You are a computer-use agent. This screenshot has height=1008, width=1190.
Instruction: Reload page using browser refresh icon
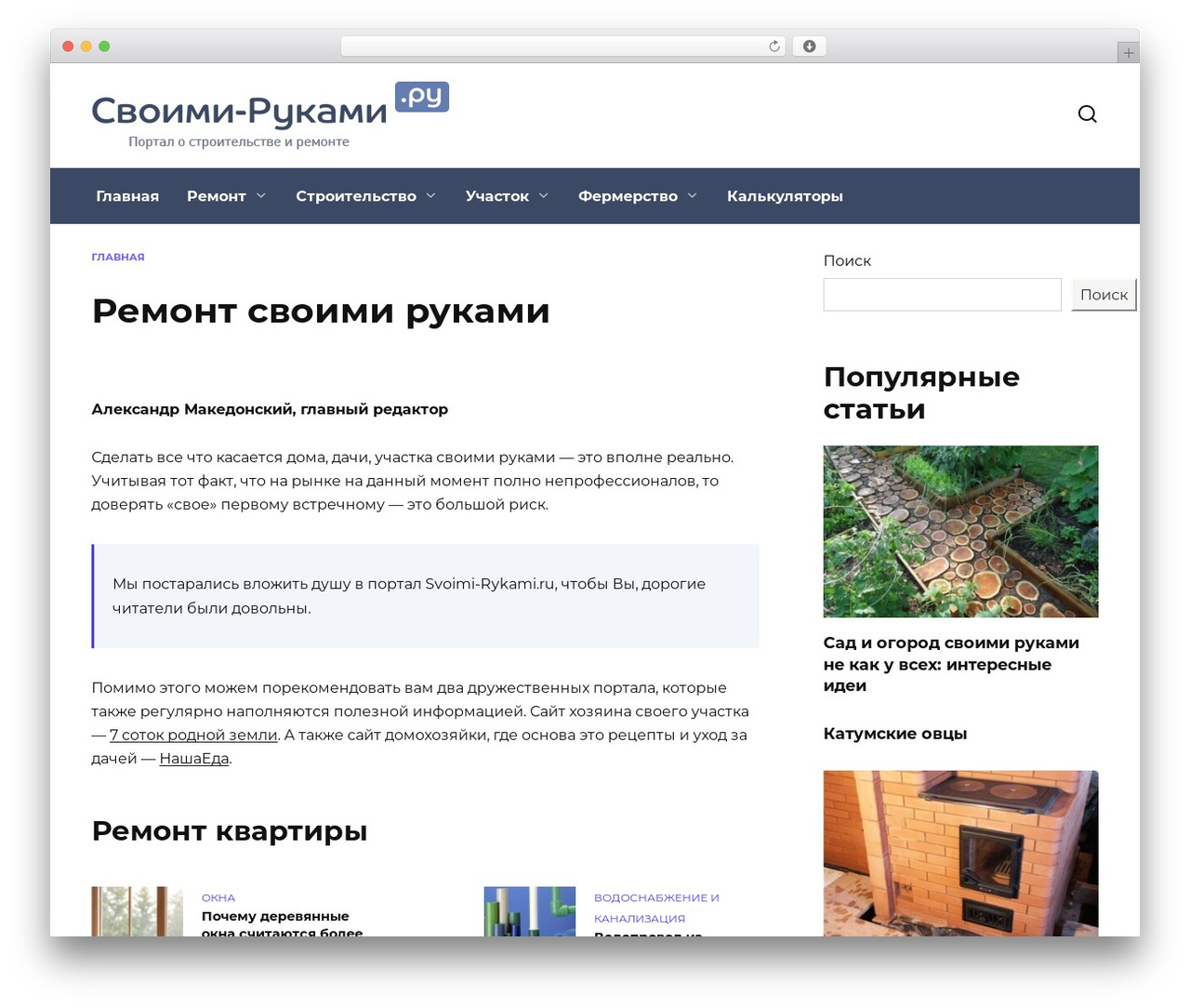774,46
